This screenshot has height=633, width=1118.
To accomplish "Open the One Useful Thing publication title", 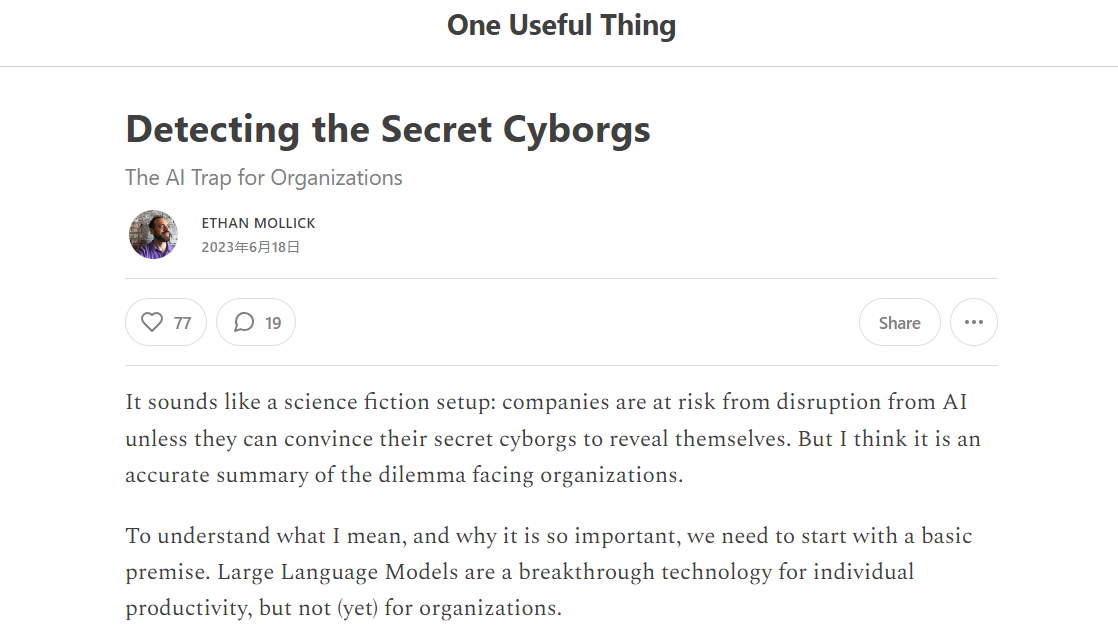I will coord(561,26).
